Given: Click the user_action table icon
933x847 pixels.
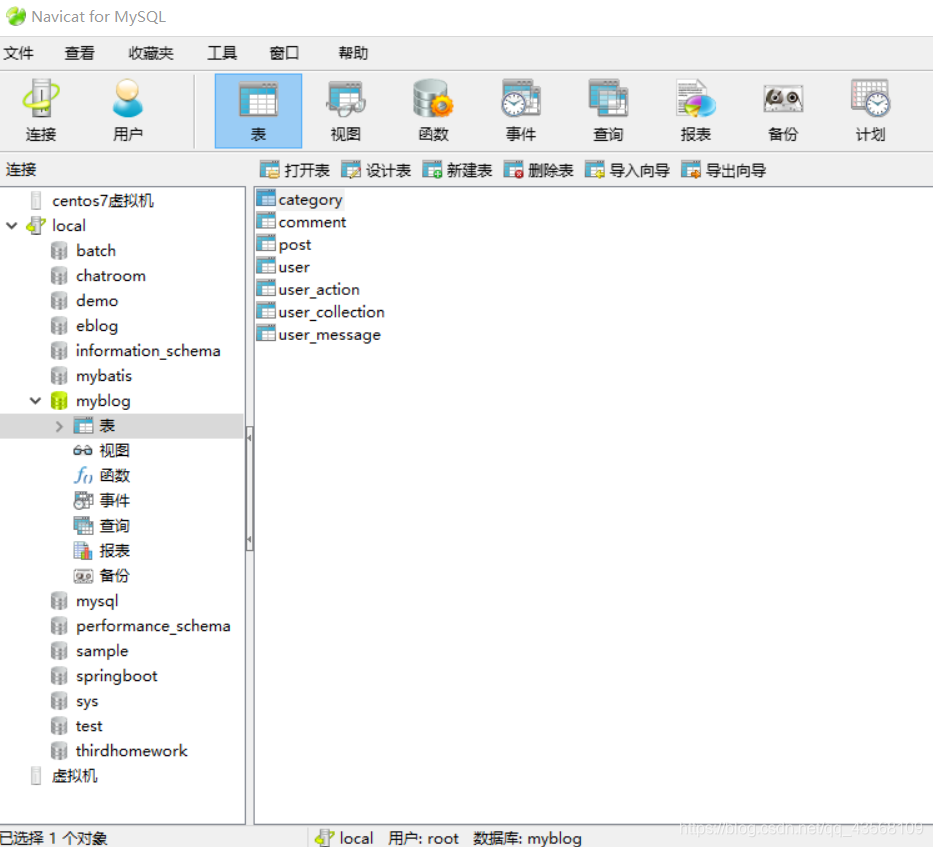Looking at the screenshot, I should tap(266, 289).
